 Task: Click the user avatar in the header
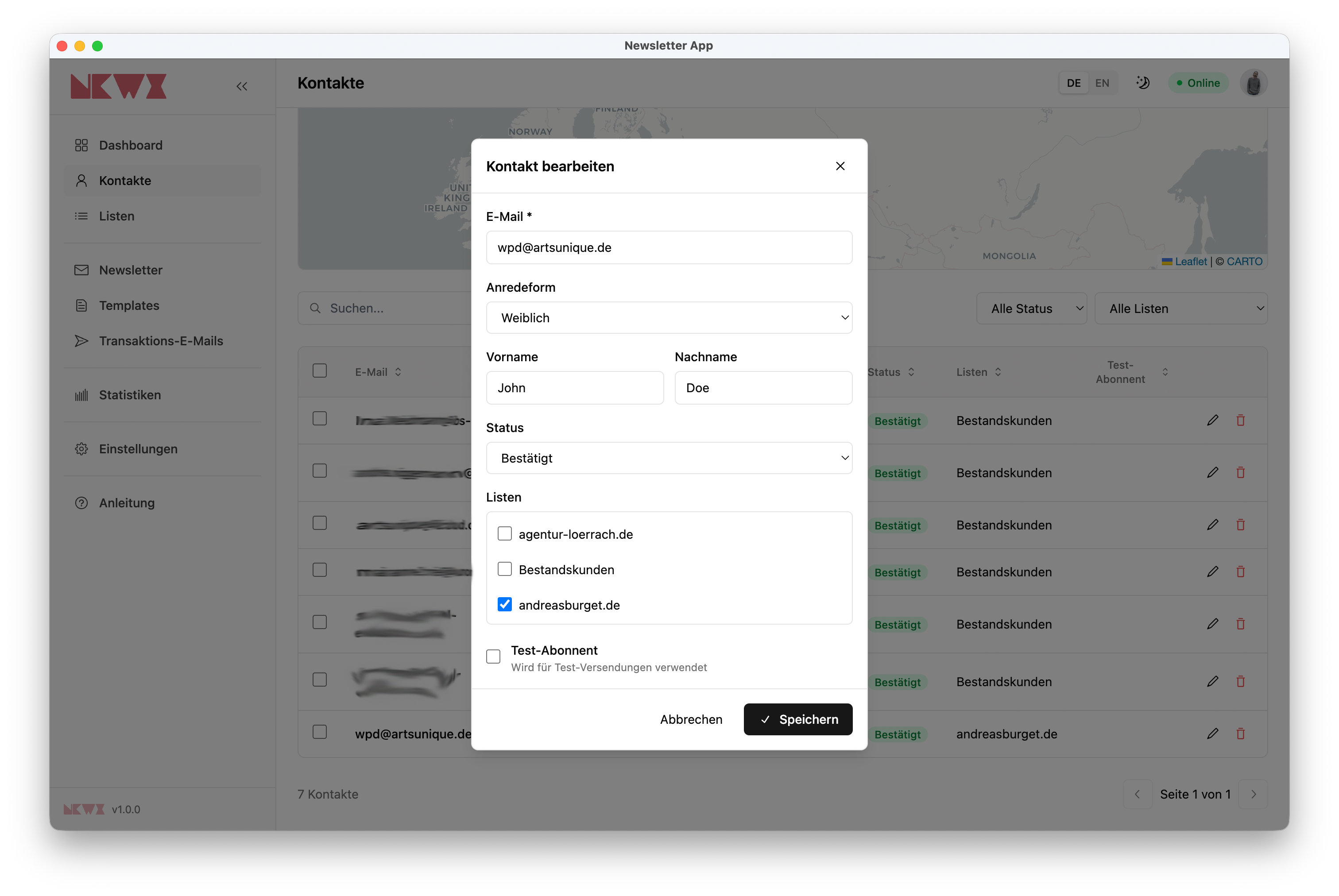click(x=1253, y=83)
